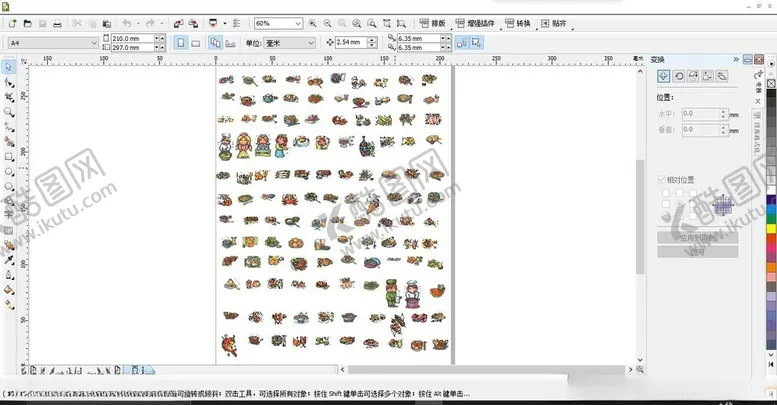Pick the no-fill X swatch
This screenshot has height=405, width=777.
tap(772, 84)
